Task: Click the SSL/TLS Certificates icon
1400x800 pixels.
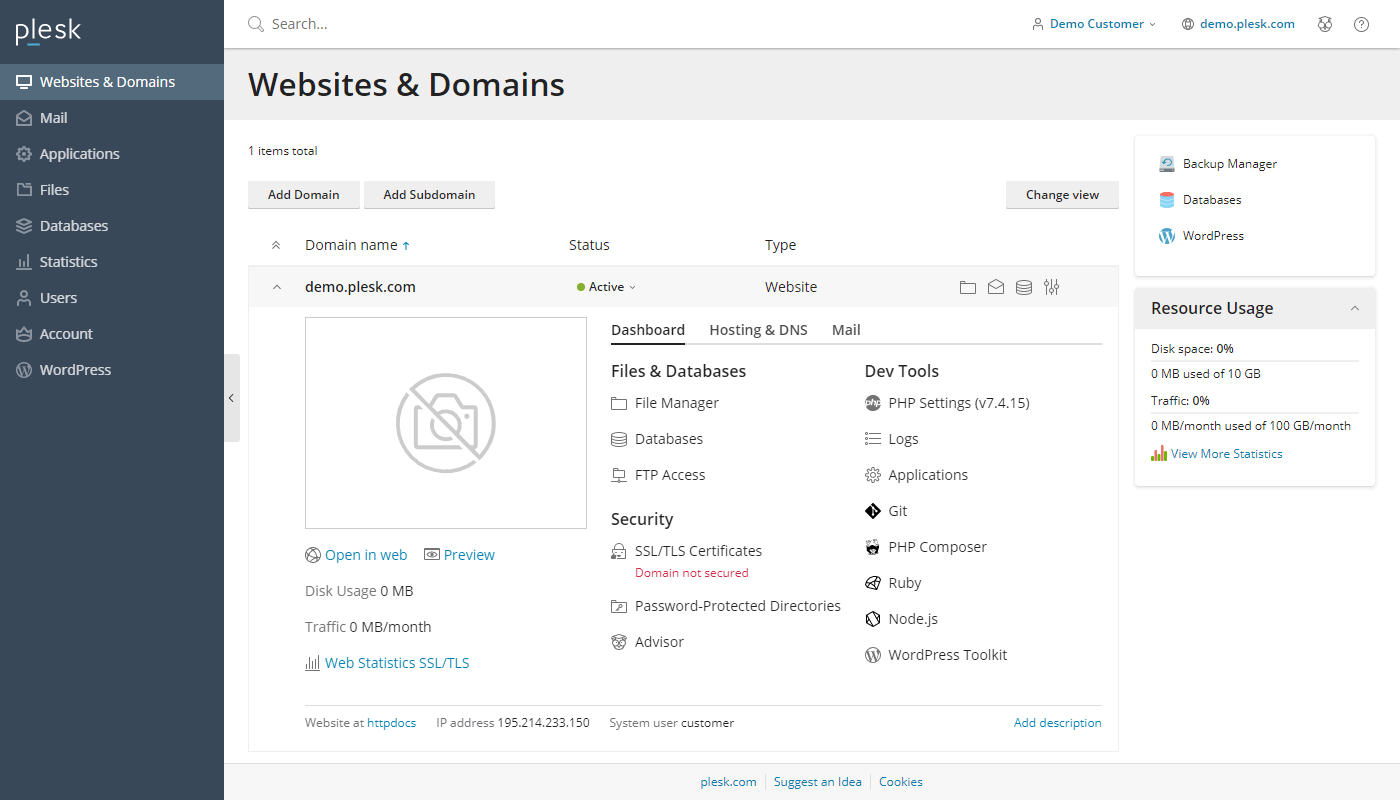Action: 619,551
